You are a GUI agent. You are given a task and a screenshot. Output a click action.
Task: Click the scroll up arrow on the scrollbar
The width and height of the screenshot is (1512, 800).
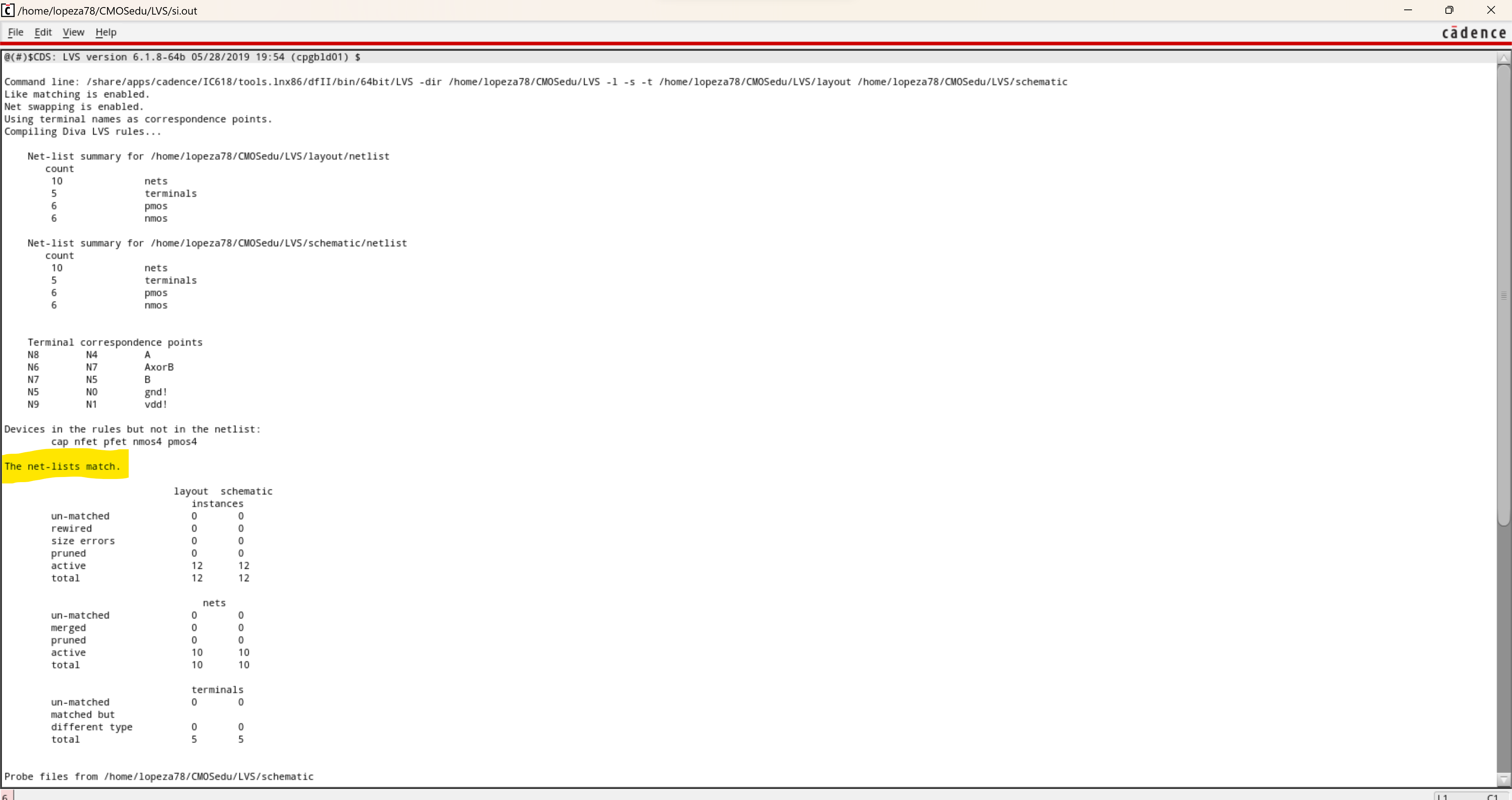click(1503, 58)
